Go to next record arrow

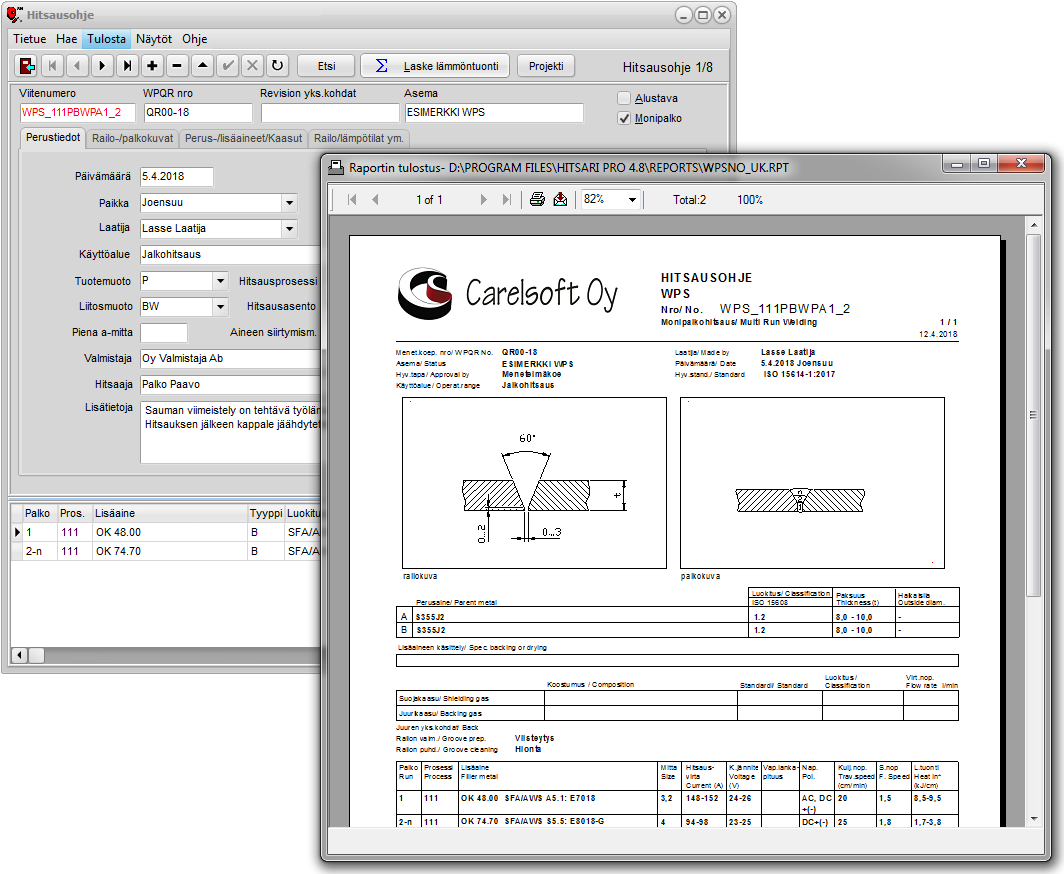(102, 66)
